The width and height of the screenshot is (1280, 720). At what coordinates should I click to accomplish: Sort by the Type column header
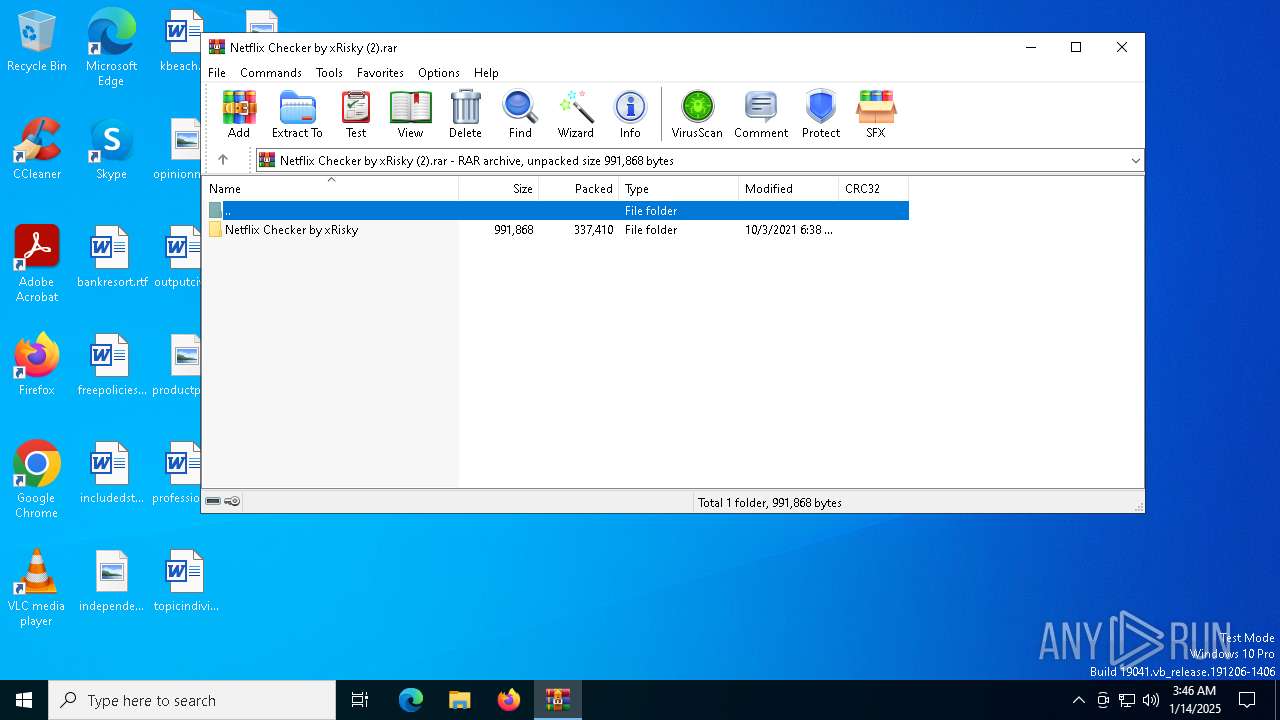[679, 188]
